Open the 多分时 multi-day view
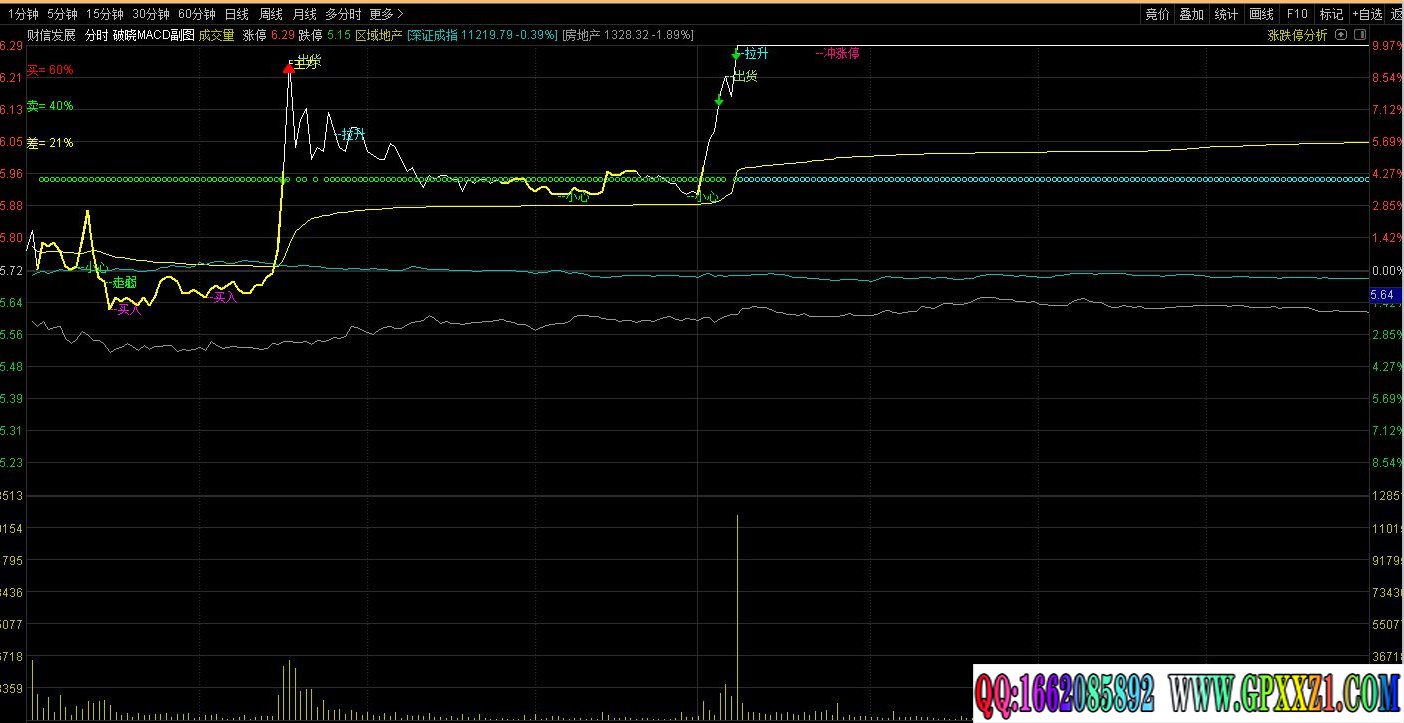The height and width of the screenshot is (723, 1404). point(343,14)
